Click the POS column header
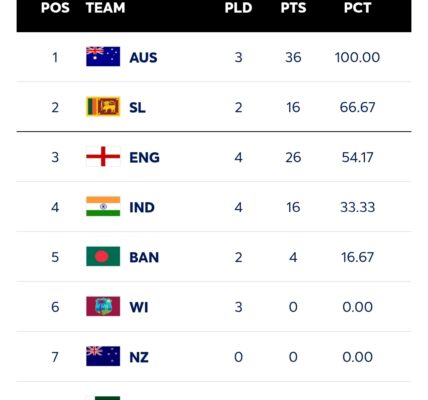This screenshot has width=428, height=400. (x=55, y=8)
